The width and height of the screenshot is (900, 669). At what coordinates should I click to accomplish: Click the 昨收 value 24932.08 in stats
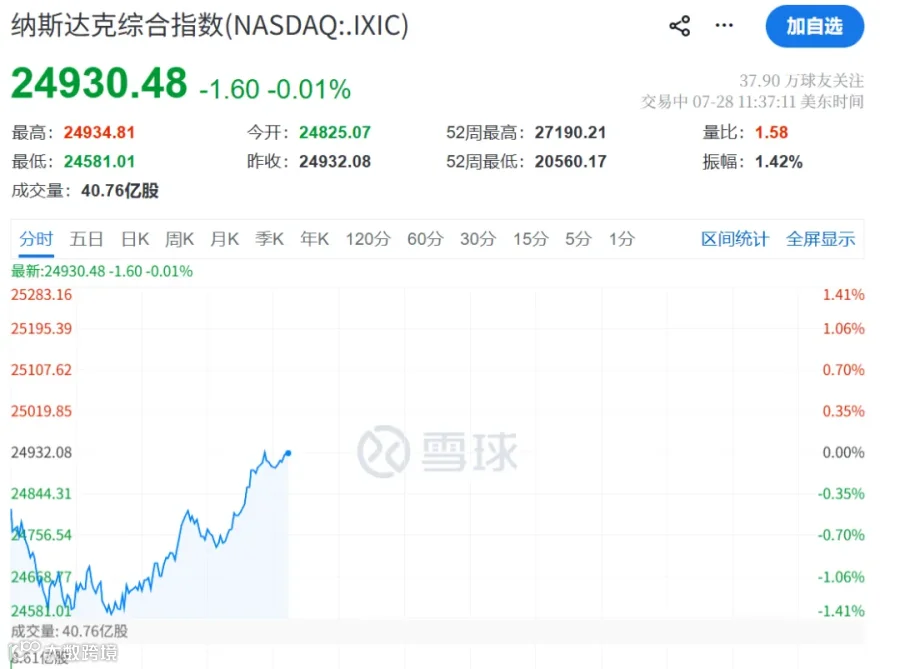[335, 161]
